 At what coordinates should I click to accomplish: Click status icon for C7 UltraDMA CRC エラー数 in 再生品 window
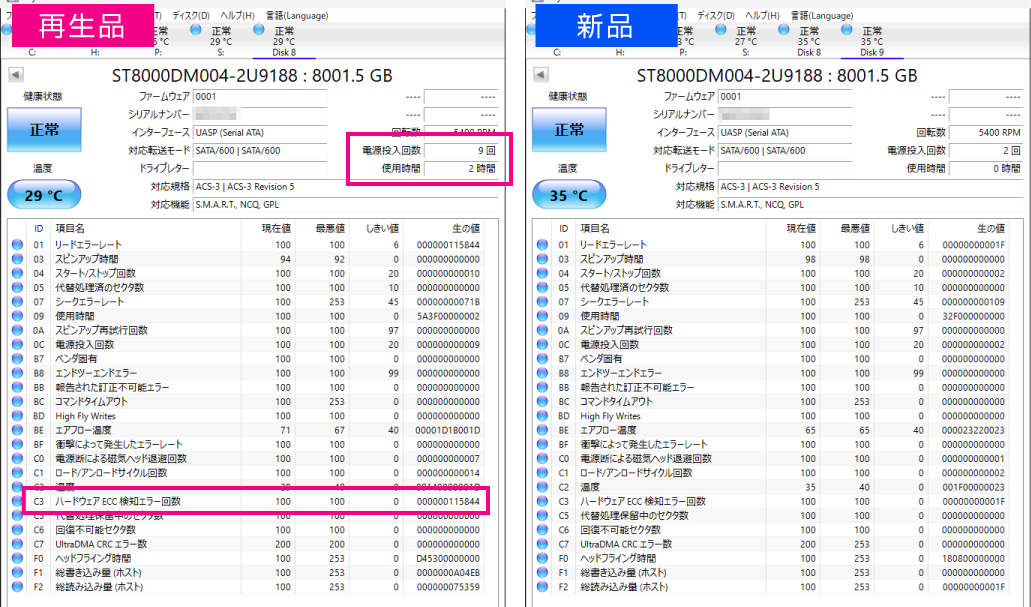point(17,544)
